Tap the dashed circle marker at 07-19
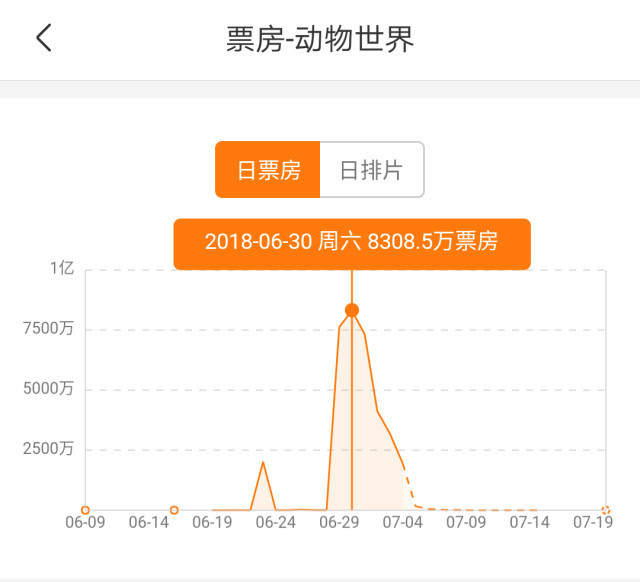 pyautogui.click(x=606, y=510)
